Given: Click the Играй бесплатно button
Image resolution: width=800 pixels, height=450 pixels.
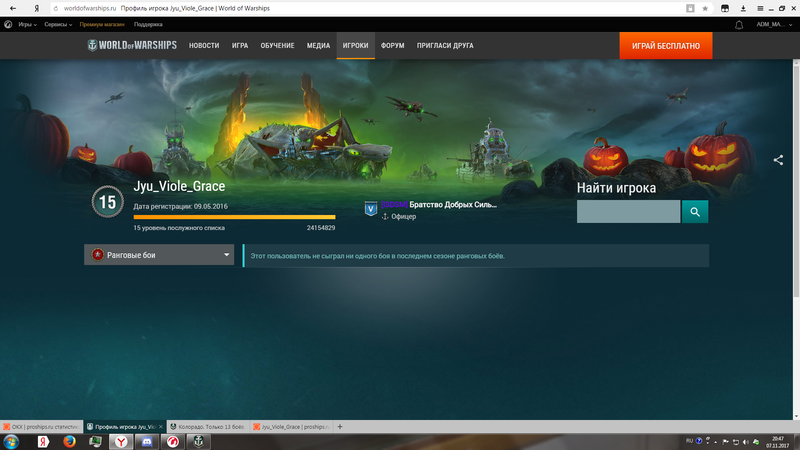Looking at the screenshot, I should (666, 46).
